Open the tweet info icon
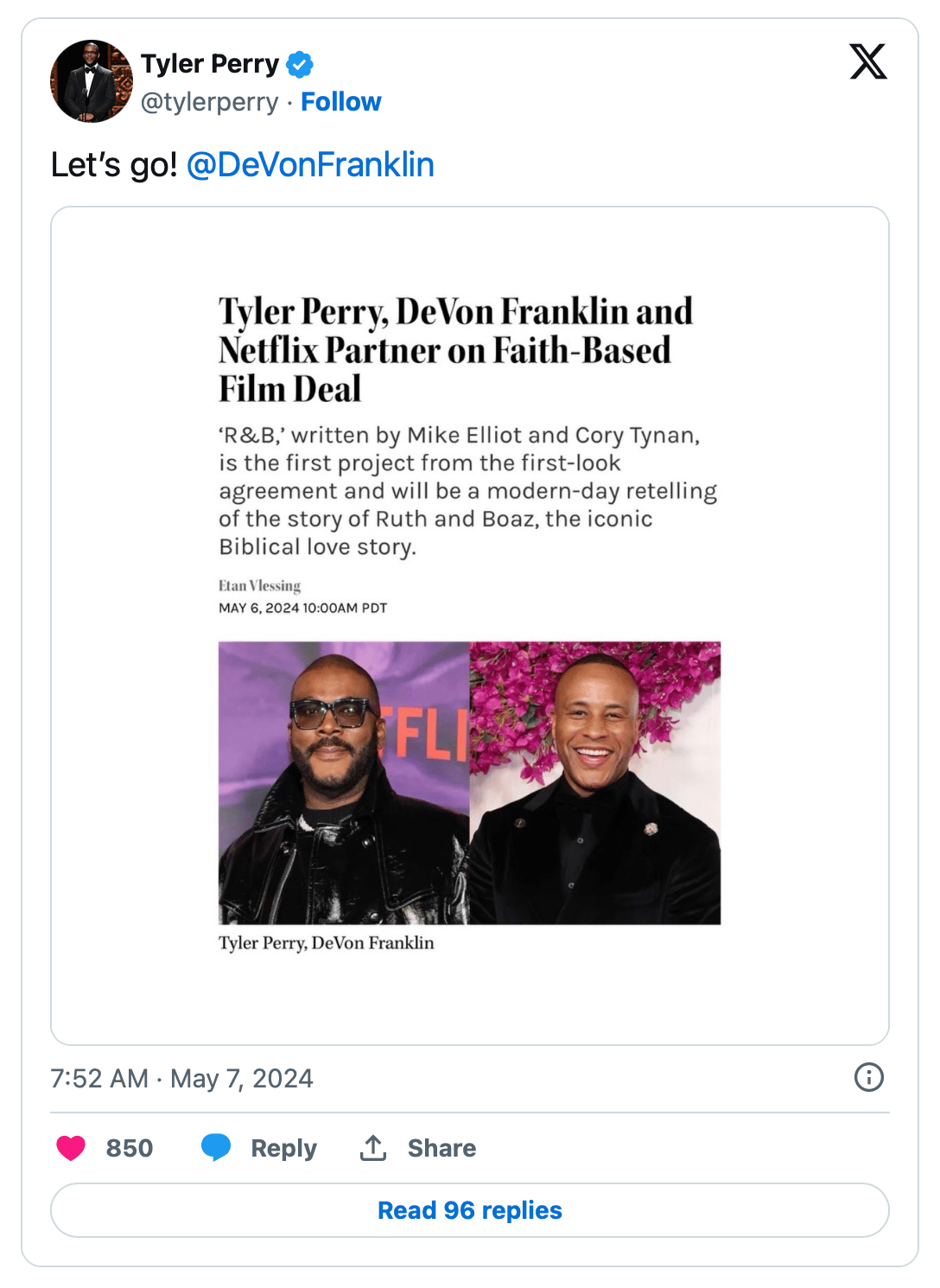The image size is (940, 1288). click(x=868, y=1077)
